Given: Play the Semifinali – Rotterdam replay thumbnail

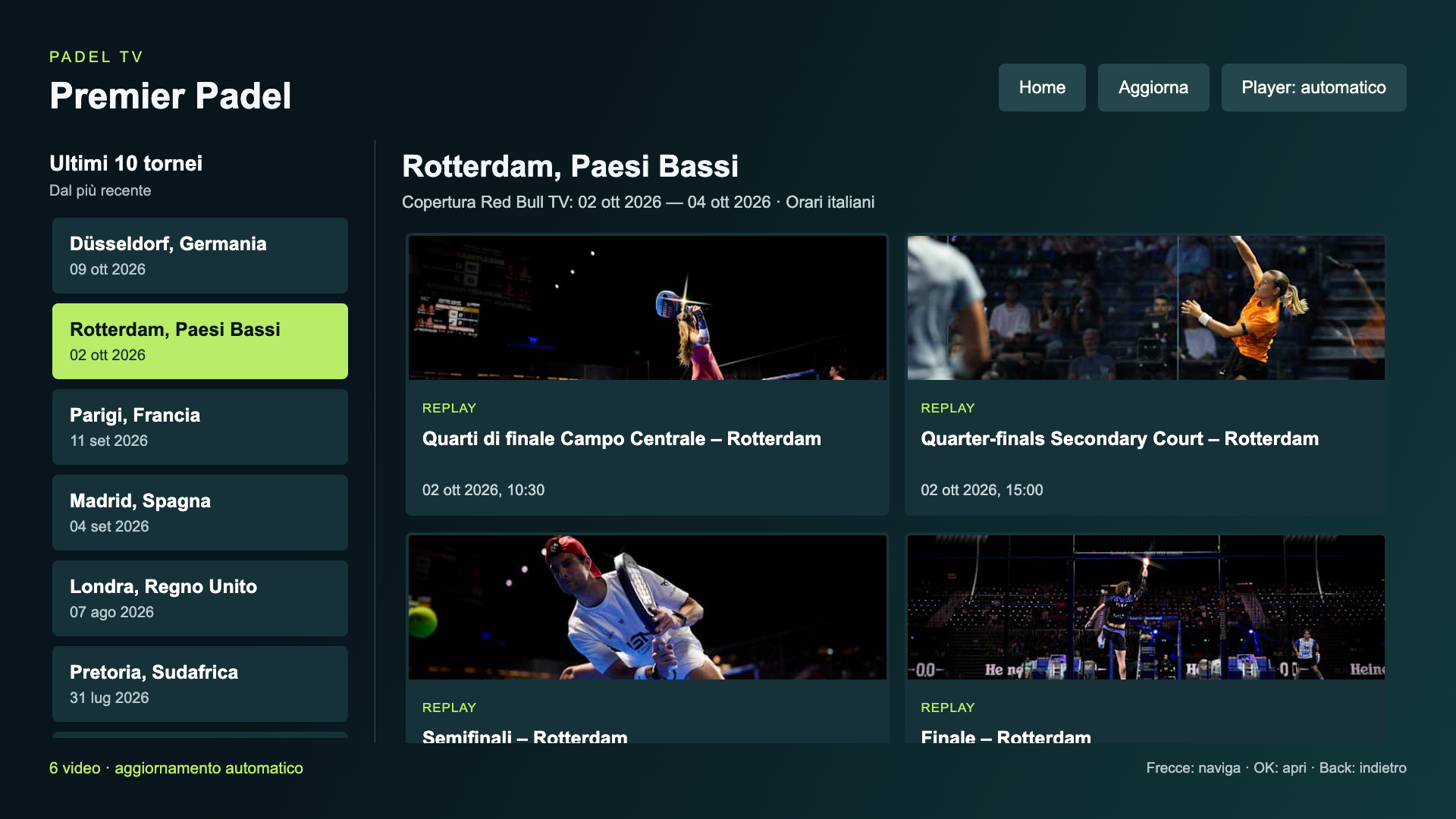Looking at the screenshot, I should 648,607.
